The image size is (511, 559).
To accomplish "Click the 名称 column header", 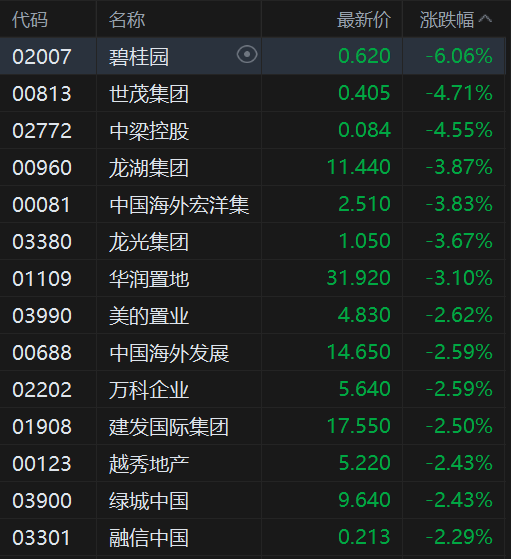I will point(127,20).
